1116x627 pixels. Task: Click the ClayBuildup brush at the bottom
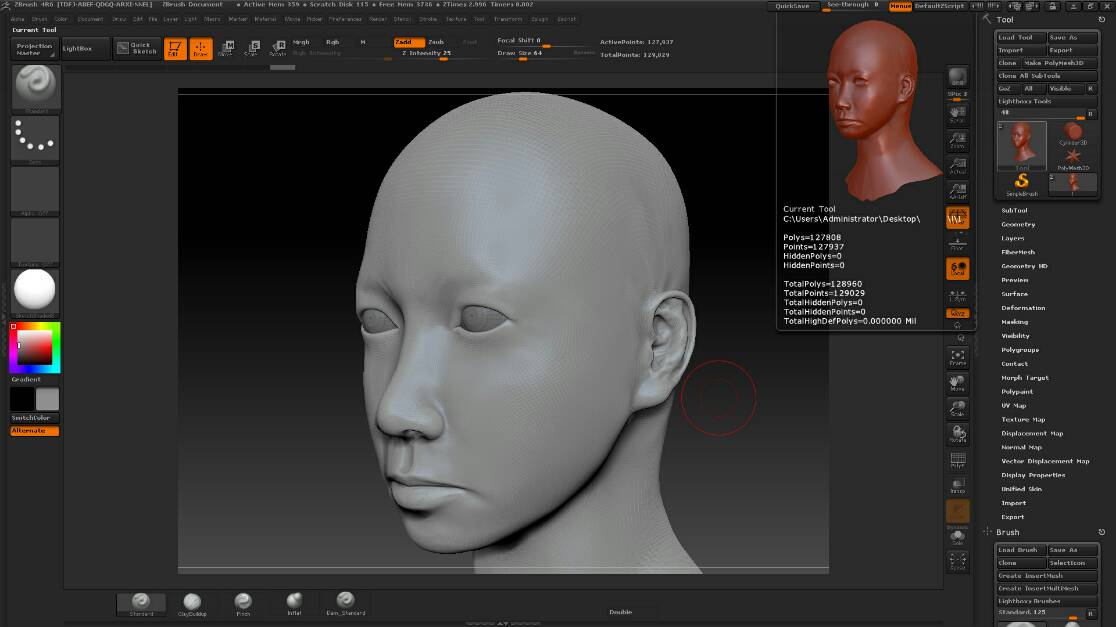coord(192,603)
